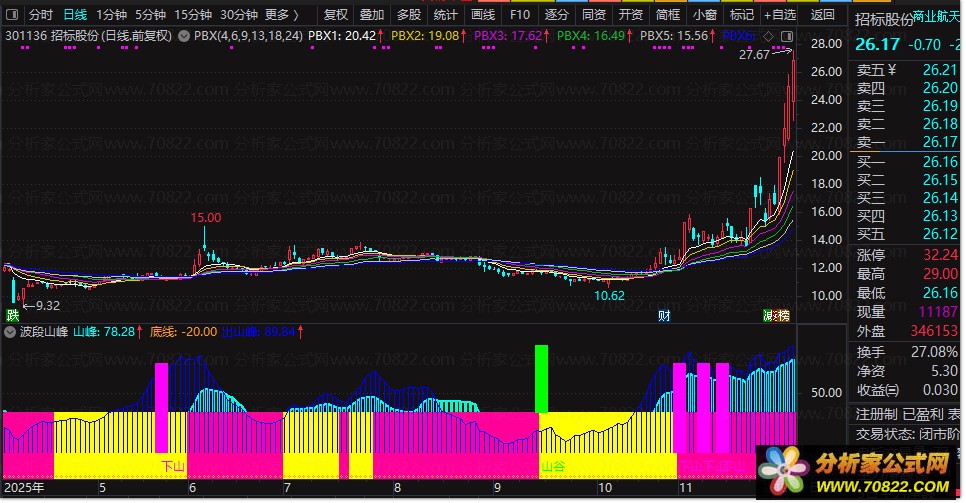Click green signal bar in indicator panel

tap(542, 378)
